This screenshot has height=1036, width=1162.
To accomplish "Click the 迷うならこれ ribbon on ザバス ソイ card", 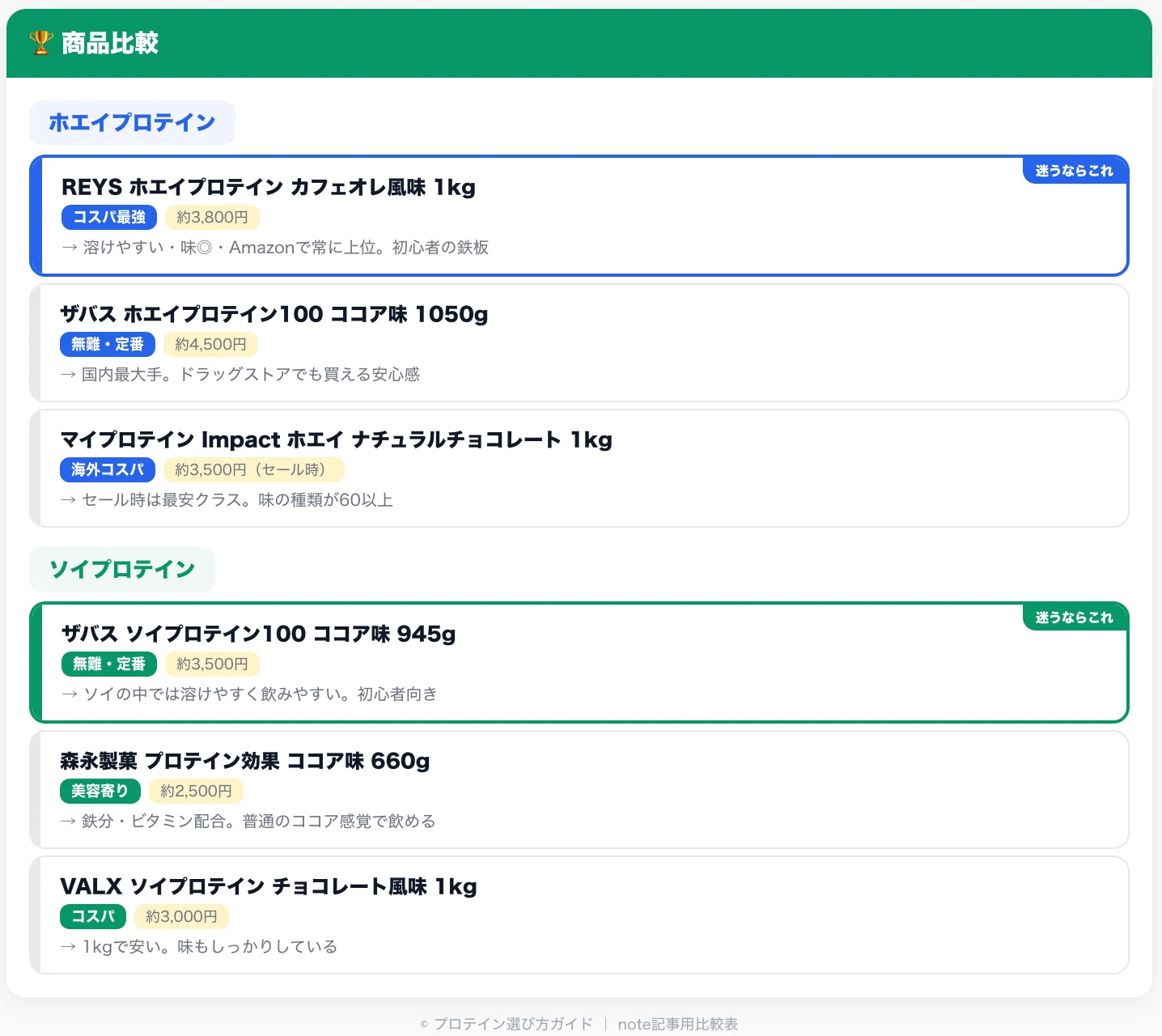I will point(1075,617).
